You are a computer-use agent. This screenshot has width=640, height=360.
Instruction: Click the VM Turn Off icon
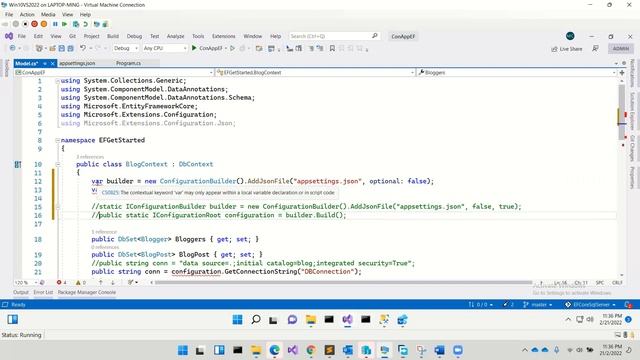(x=25, y=24)
